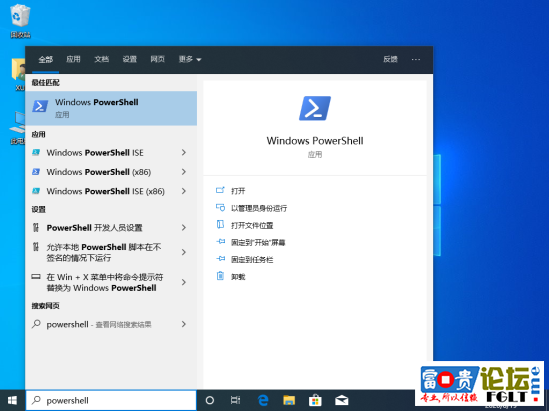This screenshot has width=549, height=411.
Task: Click Windows PowerShell ISE (x86) result text
Action: tap(105, 191)
